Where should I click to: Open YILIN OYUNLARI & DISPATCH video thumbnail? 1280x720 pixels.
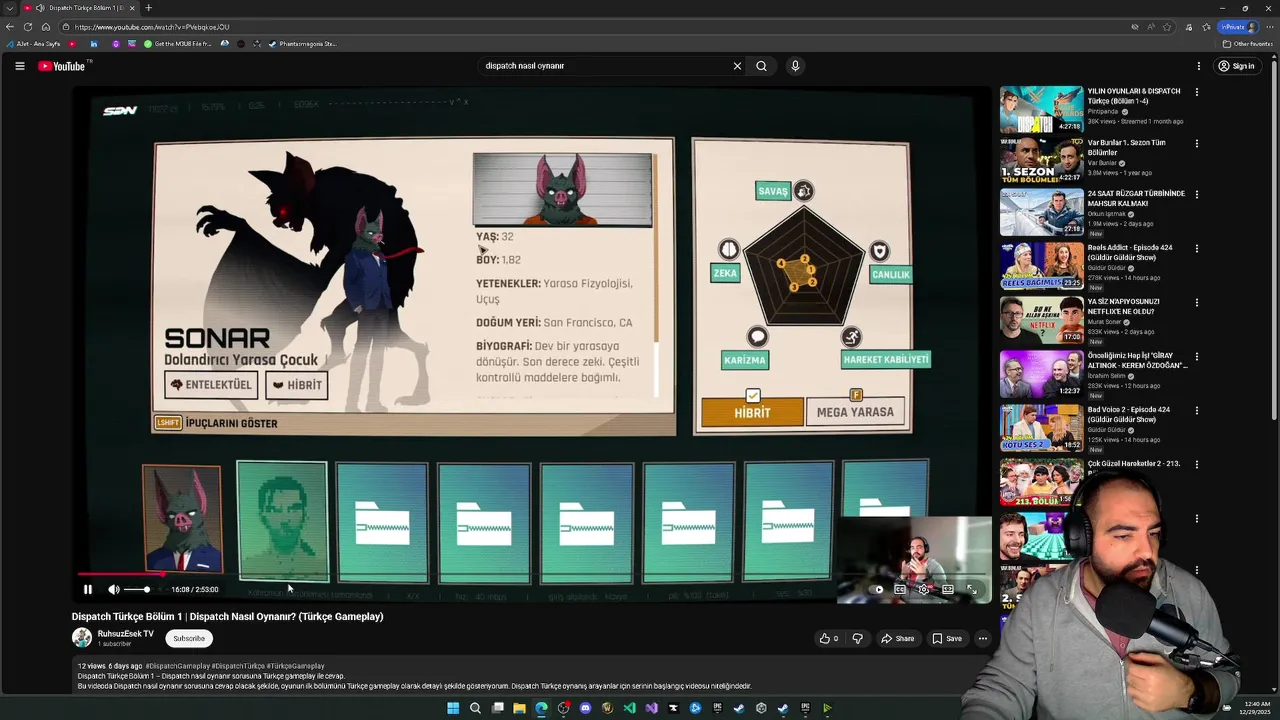coord(1041,109)
